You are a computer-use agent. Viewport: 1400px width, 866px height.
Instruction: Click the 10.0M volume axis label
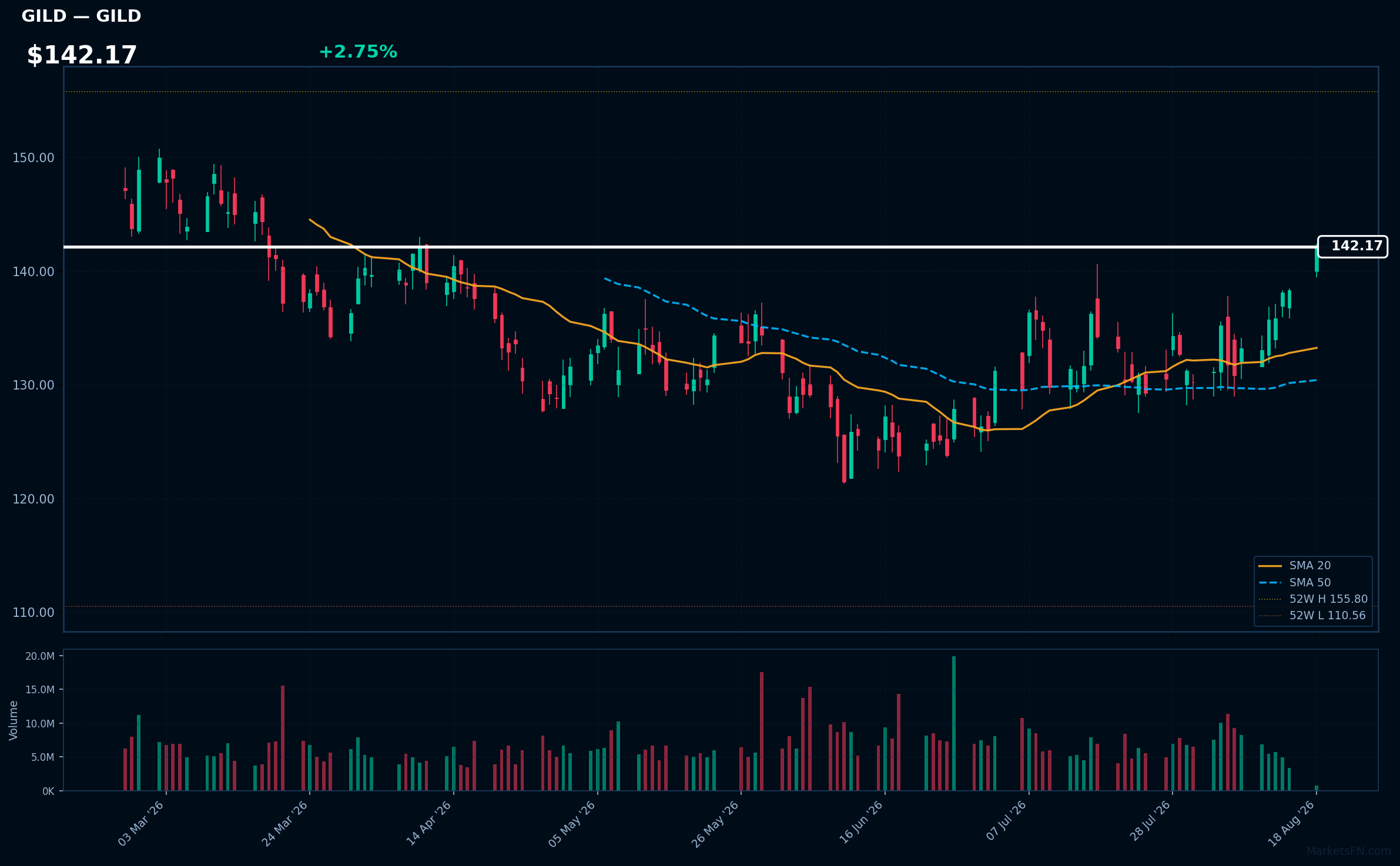tap(40, 724)
